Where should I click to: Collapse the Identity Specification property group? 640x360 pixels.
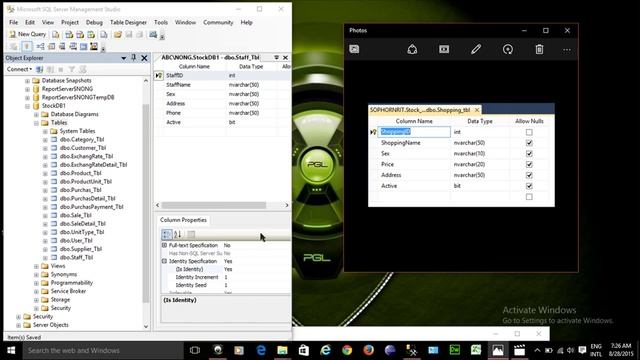tap(164, 261)
